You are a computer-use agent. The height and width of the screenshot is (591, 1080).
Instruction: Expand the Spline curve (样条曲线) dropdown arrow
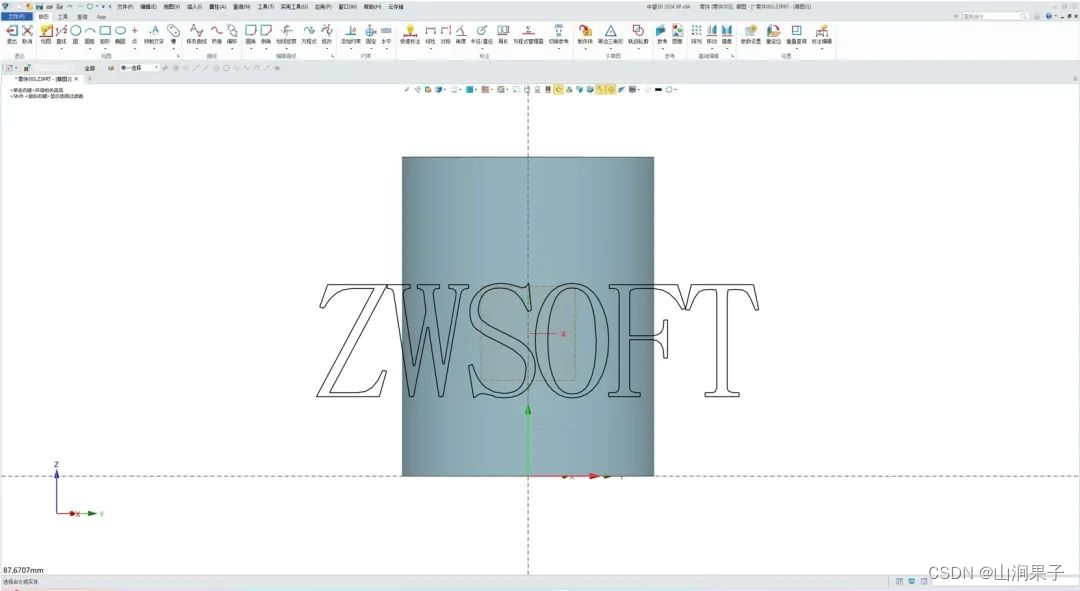pyautogui.click(x=196, y=48)
